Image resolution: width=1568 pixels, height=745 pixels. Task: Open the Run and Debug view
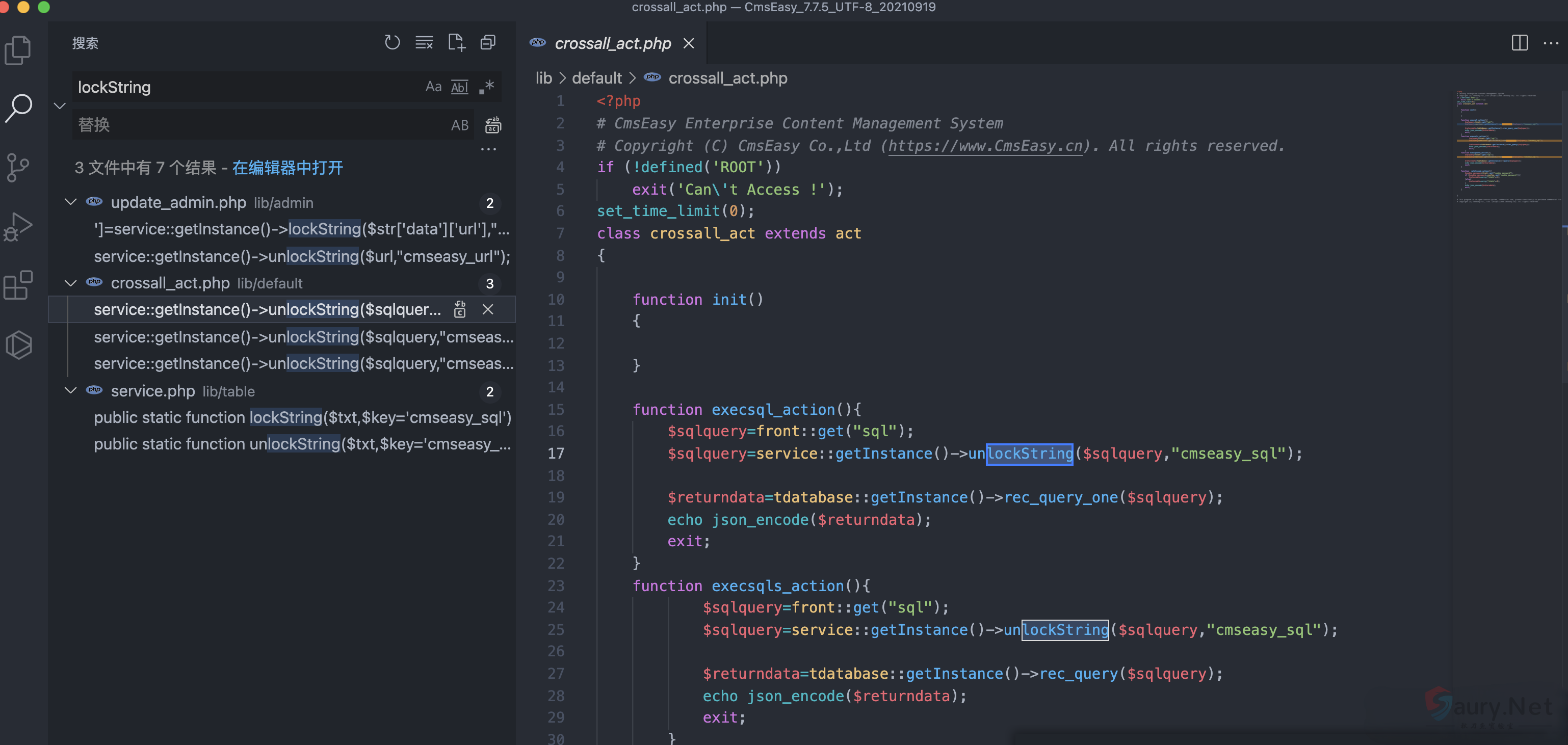pyautogui.click(x=18, y=226)
